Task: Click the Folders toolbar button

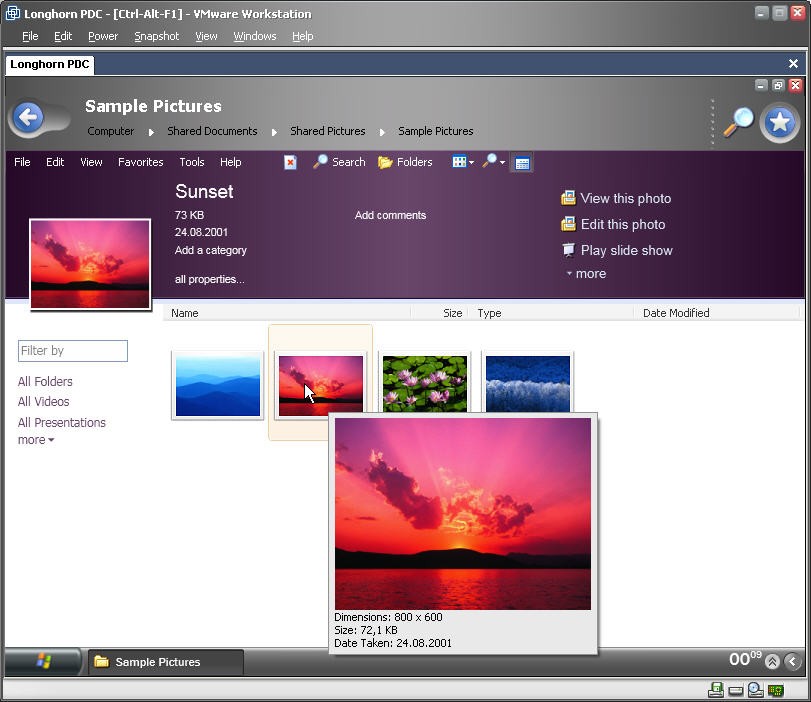Action: pyautogui.click(x=405, y=162)
